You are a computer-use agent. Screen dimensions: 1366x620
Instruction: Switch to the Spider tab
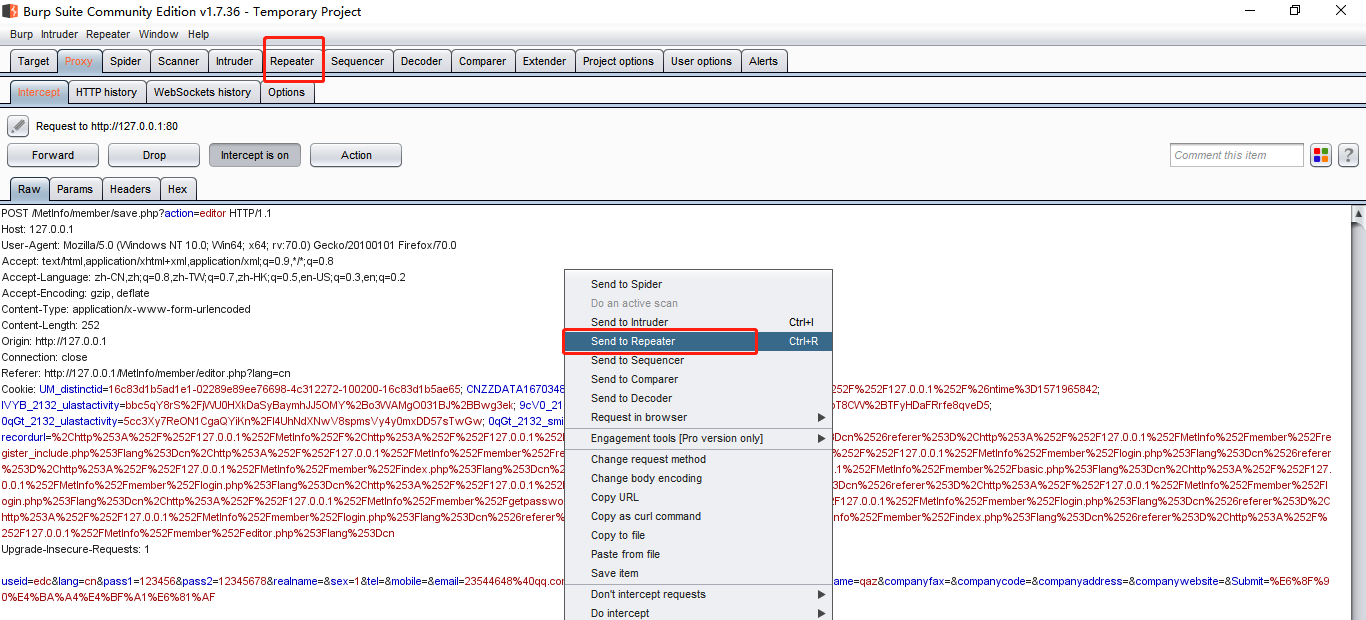[125, 61]
